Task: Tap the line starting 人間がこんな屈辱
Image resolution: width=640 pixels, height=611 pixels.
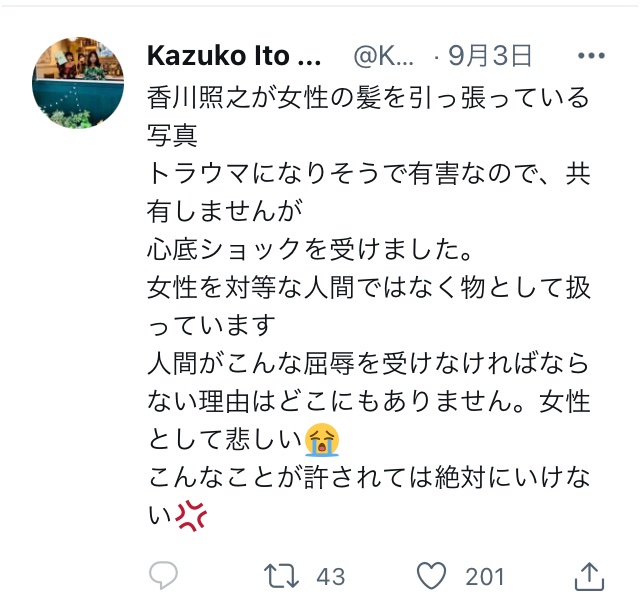Action: coord(369,363)
